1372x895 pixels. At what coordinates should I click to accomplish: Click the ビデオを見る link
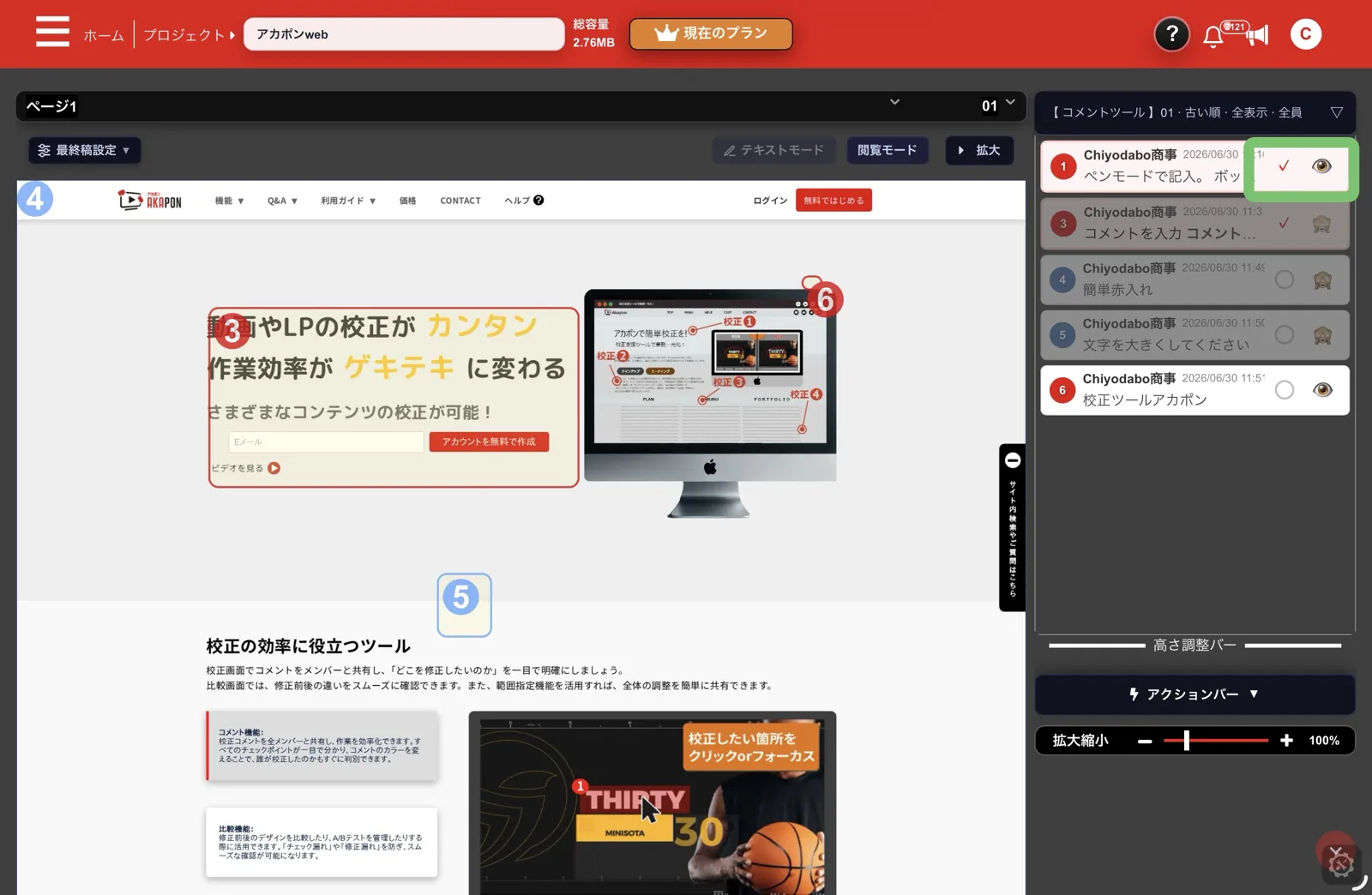point(238,468)
